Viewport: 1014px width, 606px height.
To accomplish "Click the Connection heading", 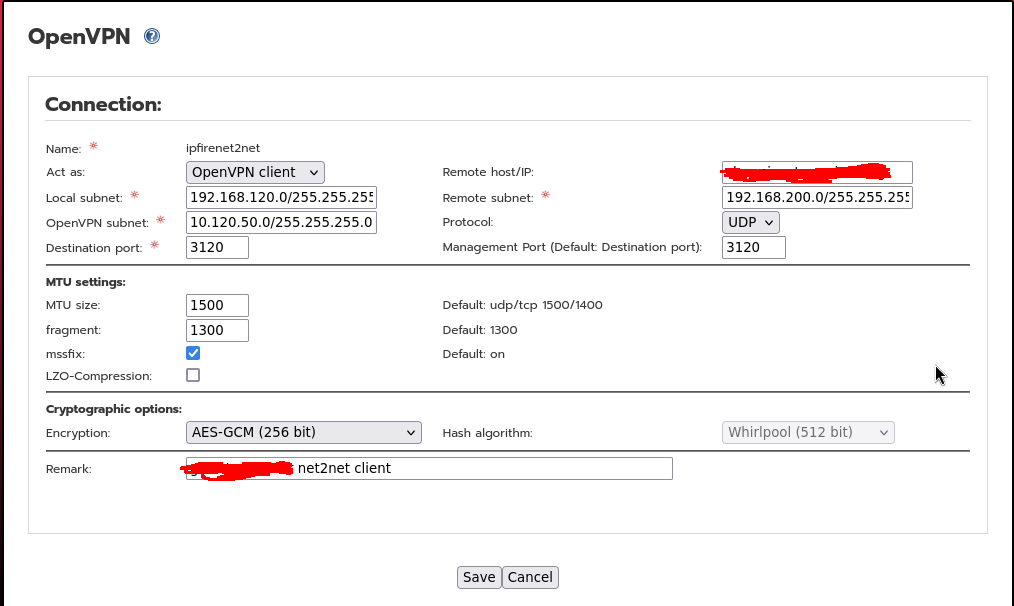I will (103, 104).
